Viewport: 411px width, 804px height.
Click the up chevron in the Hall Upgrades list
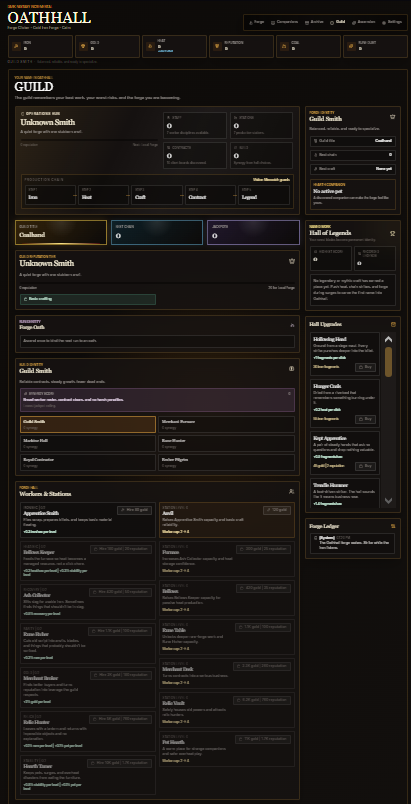pyautogui.click(x=388, y=339)
